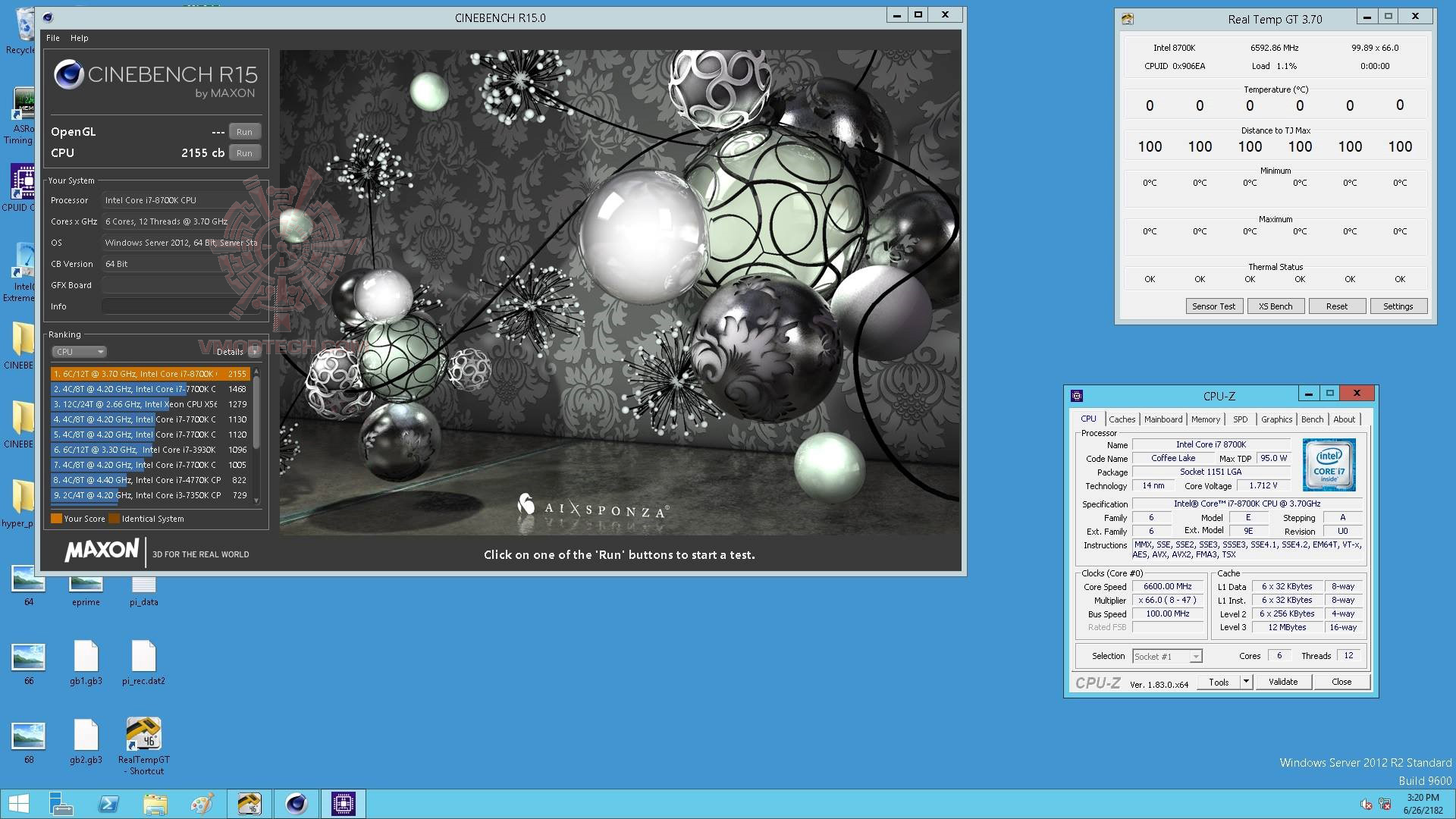Open the RealTempGT Shortcut desktop icon
Viewport: 1456px width, 819px height.
coord(143,735)
